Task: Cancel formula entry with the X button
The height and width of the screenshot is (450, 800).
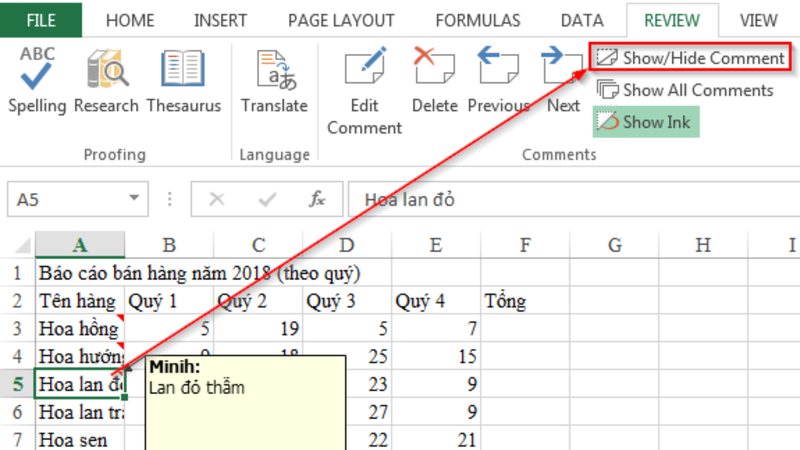Action: pyautogui.click(x=217, y=199)
